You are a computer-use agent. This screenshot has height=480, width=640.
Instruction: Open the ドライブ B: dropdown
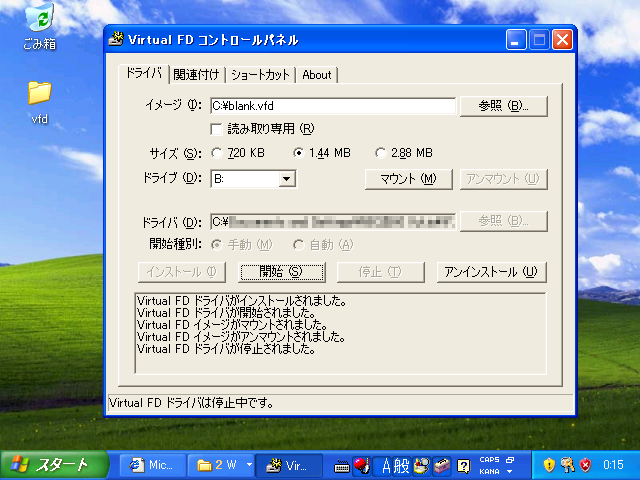pyautogui.click(x=287, y=179)
